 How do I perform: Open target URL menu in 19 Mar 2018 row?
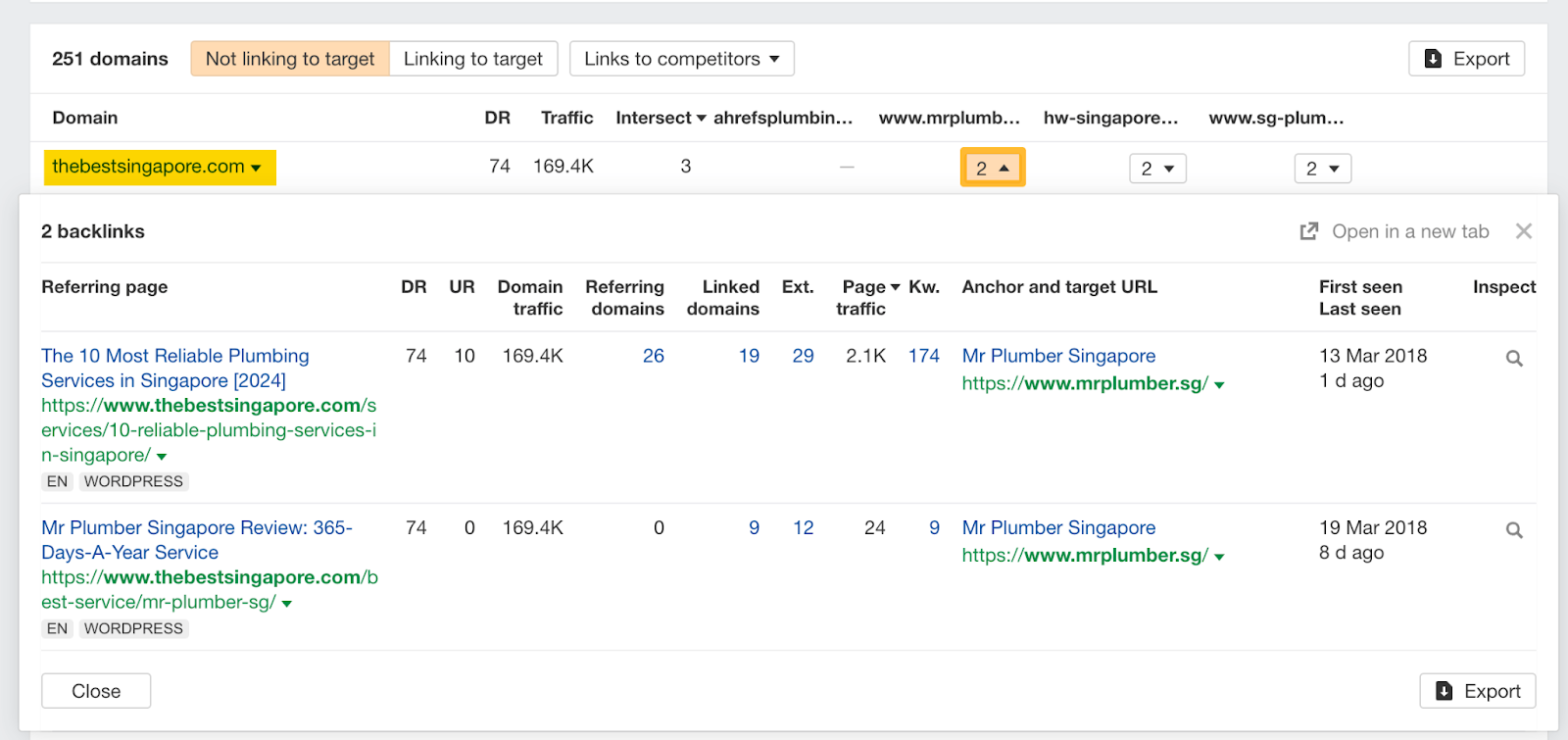(1219, 557)
